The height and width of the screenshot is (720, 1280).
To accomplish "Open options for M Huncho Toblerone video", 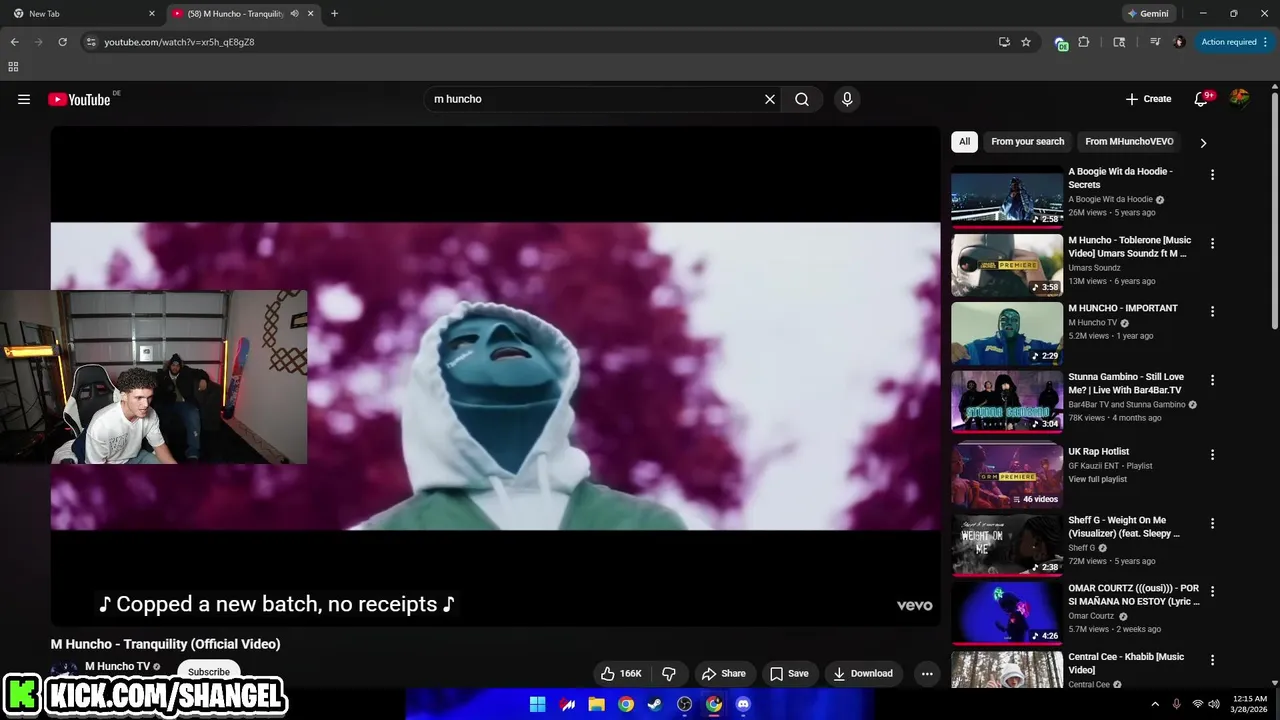I will 1212,243.
